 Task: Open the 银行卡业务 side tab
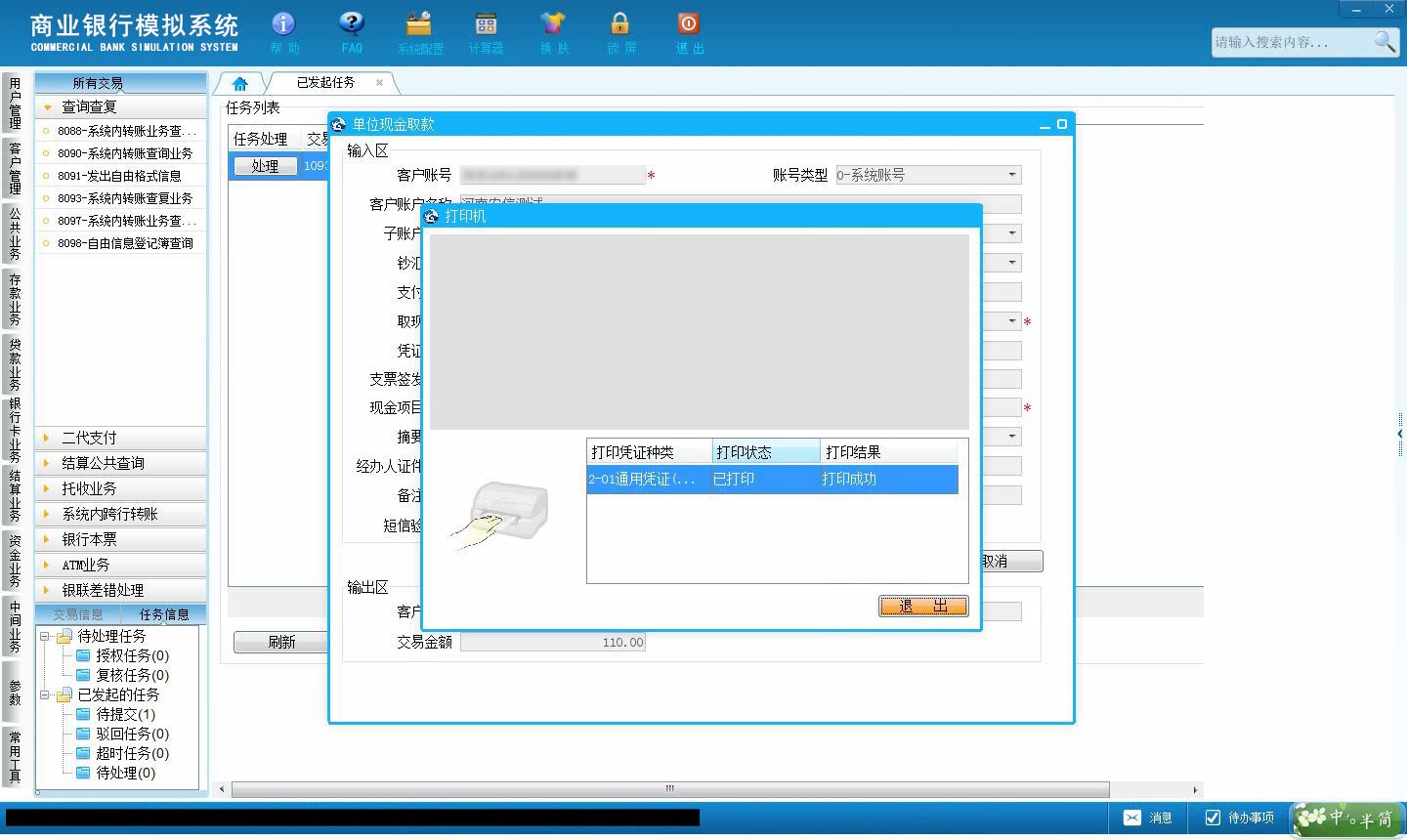(x=15, y=430)
